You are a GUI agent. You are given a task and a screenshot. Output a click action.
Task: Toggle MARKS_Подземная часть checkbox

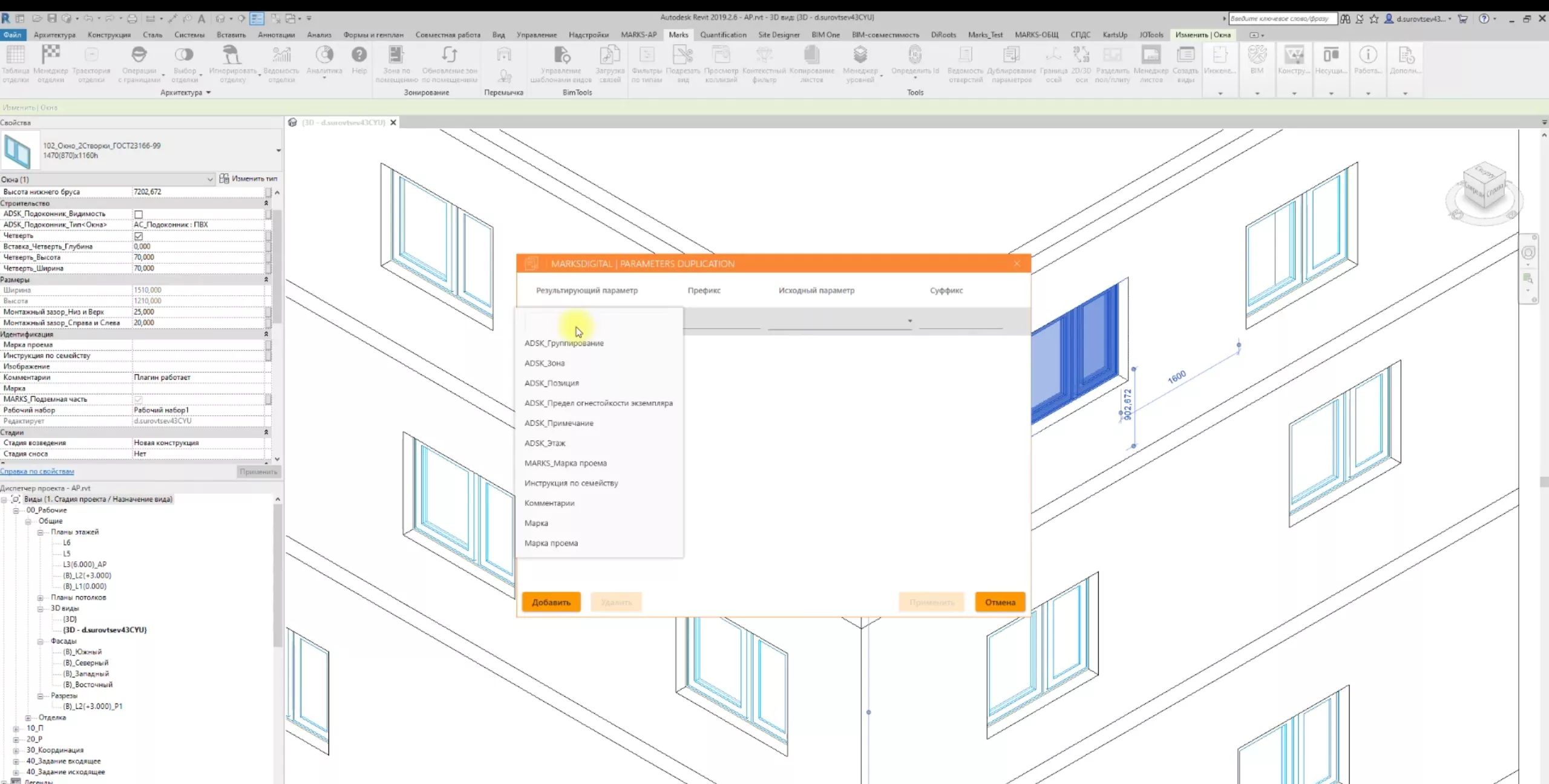pyautogui.click(x=139, y=400)
